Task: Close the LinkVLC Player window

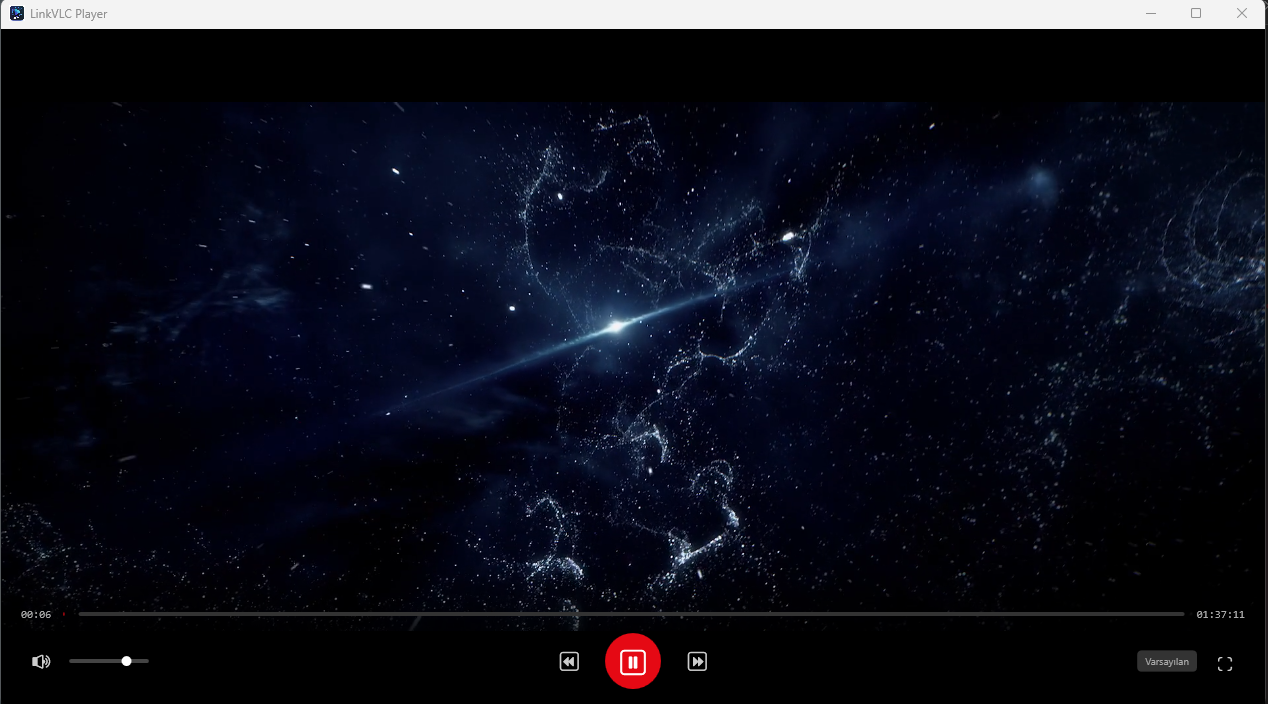Action: coord(1242,14)
